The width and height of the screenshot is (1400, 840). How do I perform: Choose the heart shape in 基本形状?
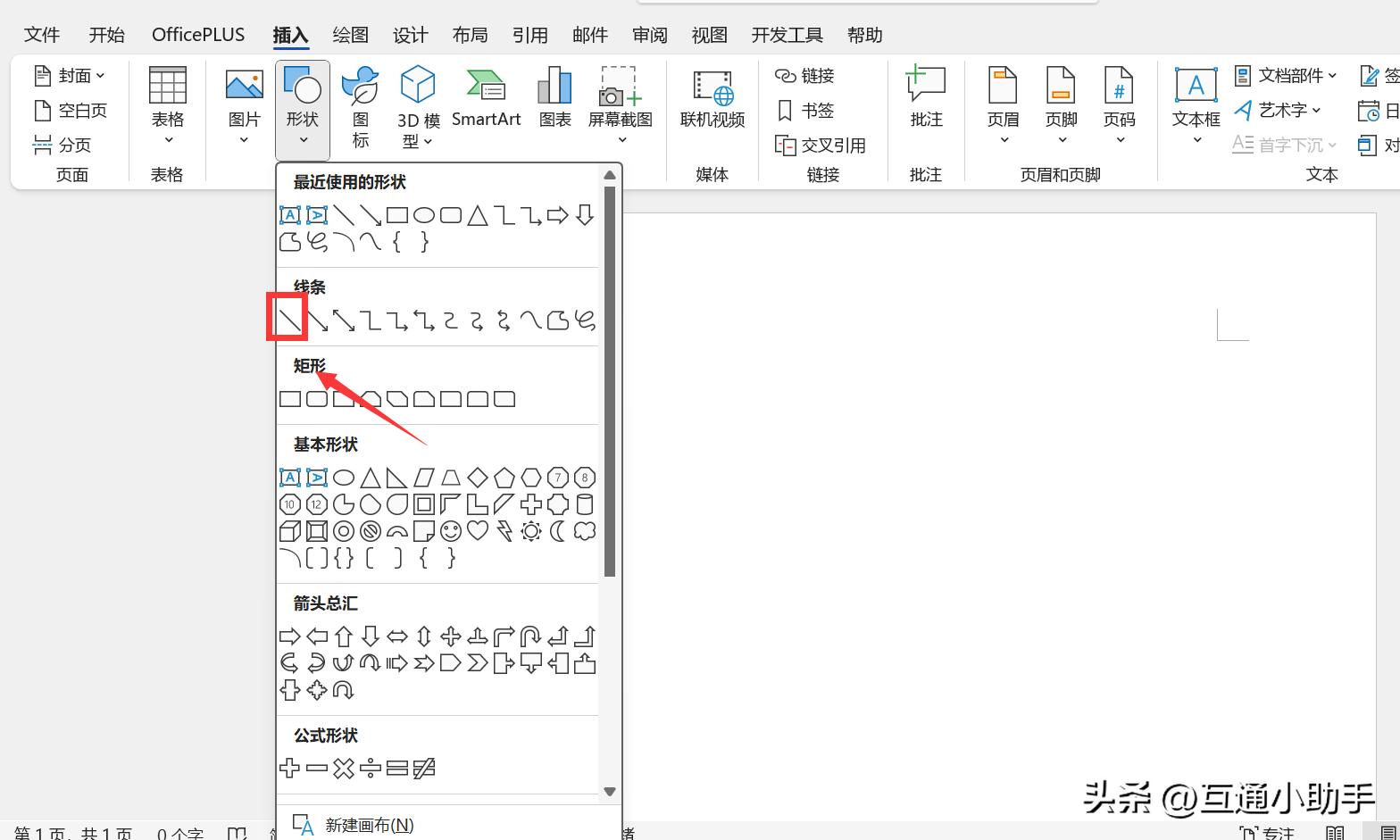(x=478, y=531)
